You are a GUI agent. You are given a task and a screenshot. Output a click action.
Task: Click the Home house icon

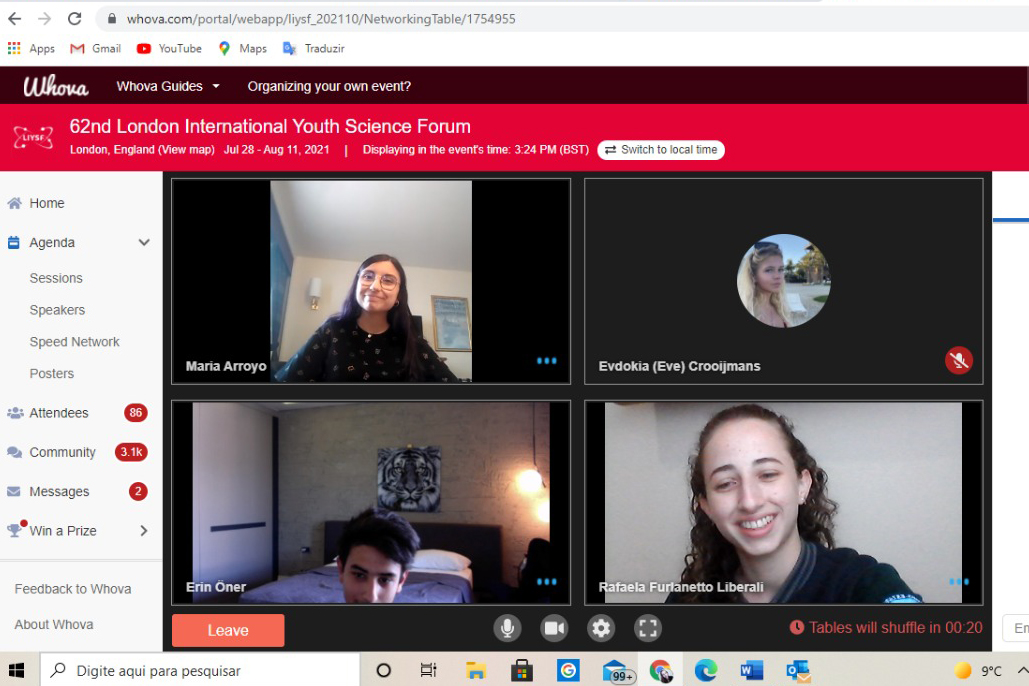tap(14, 204)
